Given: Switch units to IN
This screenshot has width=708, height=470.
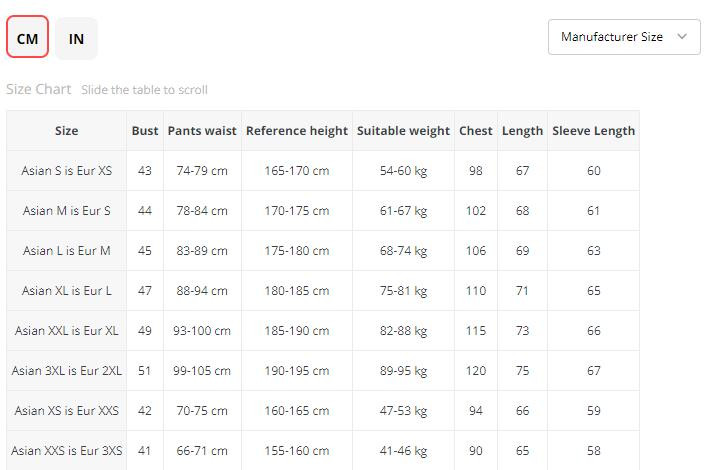Looking at the screenshot, I should click(76, 39).
